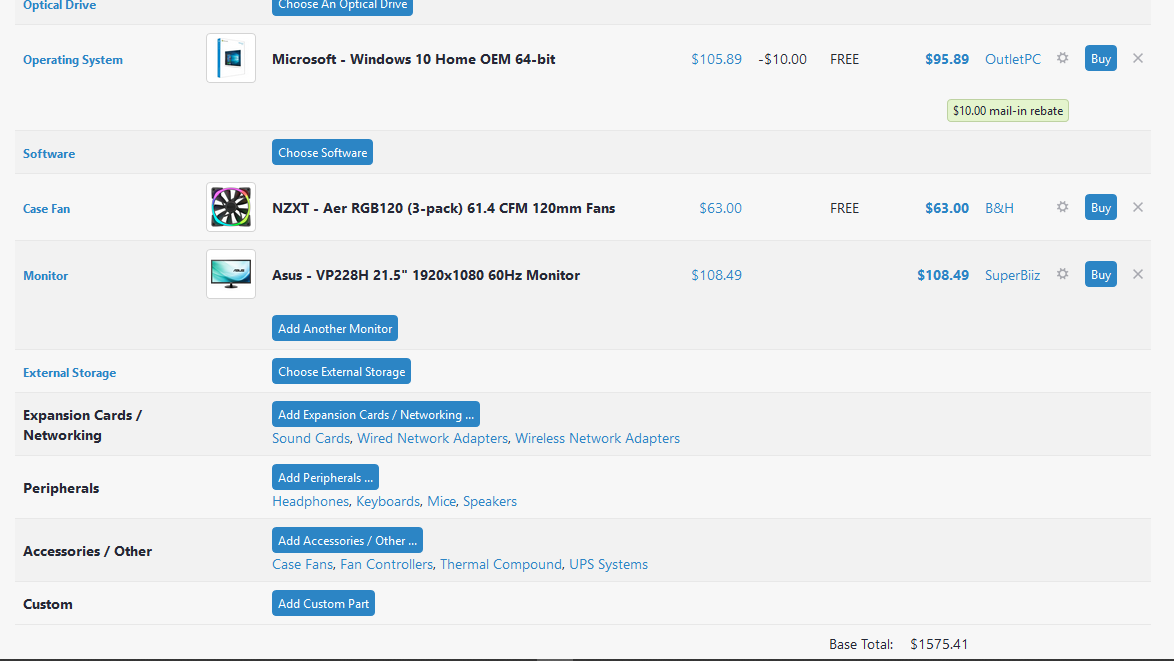Buy Asus VP228H monitor from SuperBiiz

coord(1101,275)
